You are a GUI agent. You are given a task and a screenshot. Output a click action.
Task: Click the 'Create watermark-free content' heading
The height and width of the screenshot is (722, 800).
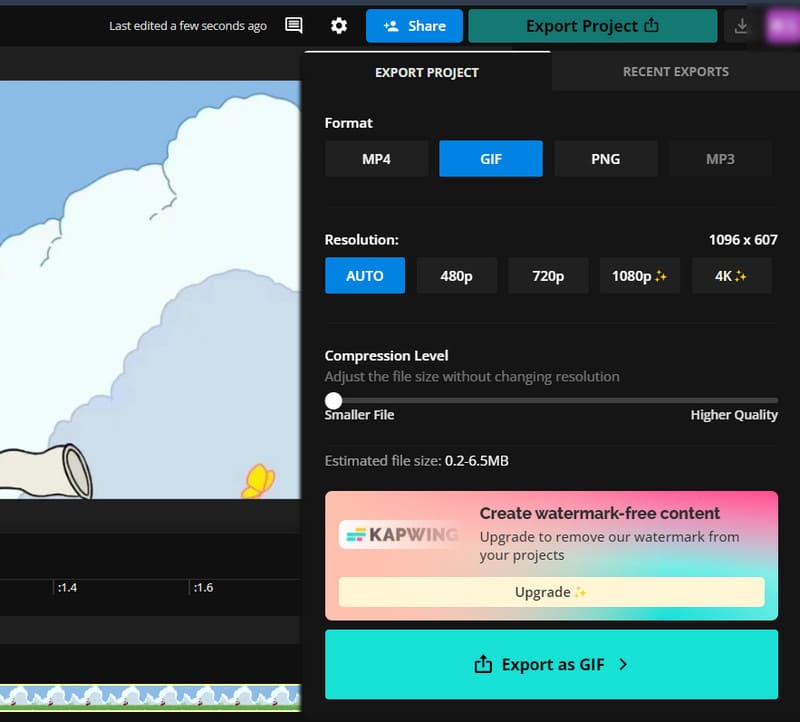point(599,513)
